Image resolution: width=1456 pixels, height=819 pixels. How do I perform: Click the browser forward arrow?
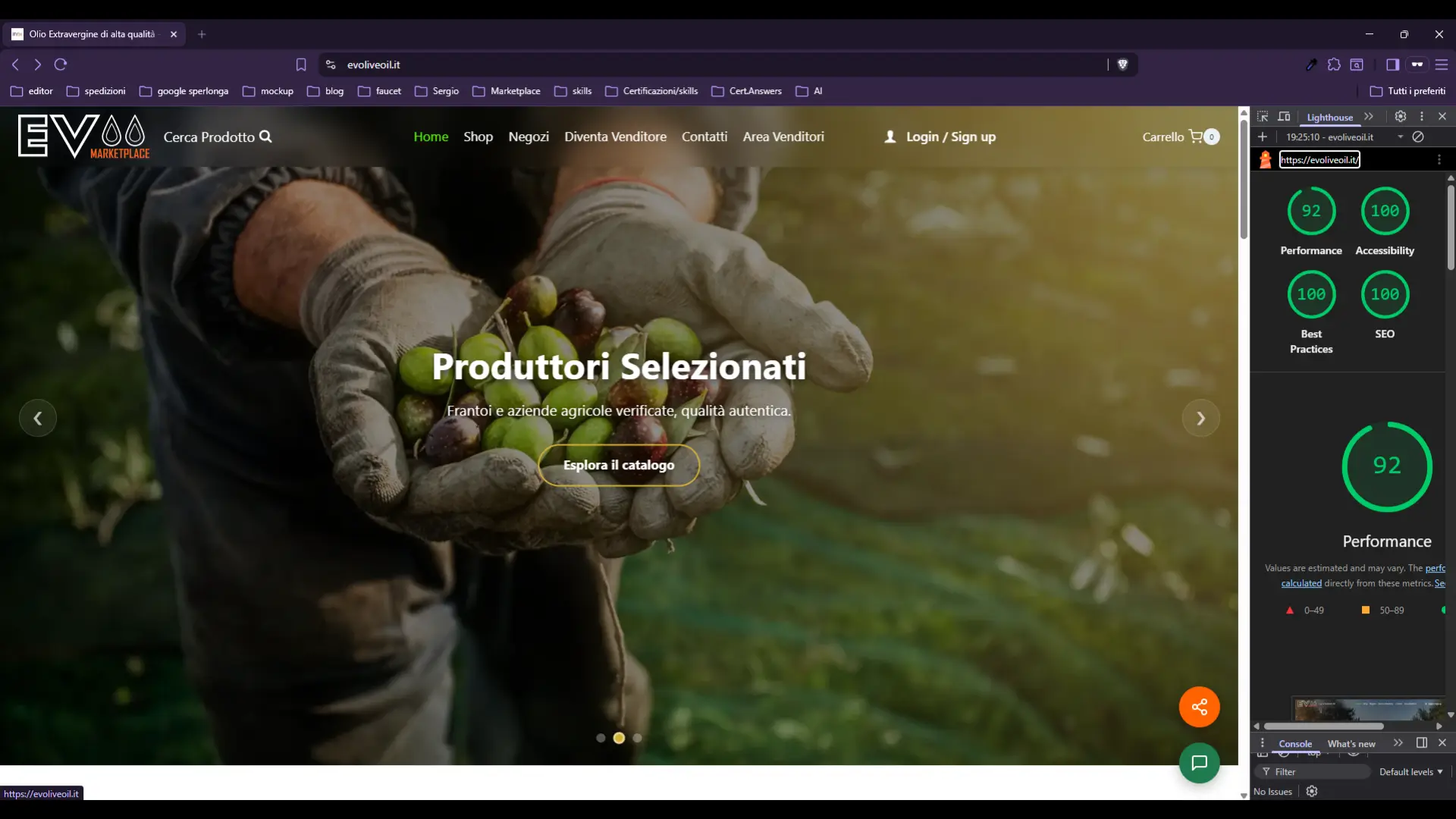click(x=38, y=64)
